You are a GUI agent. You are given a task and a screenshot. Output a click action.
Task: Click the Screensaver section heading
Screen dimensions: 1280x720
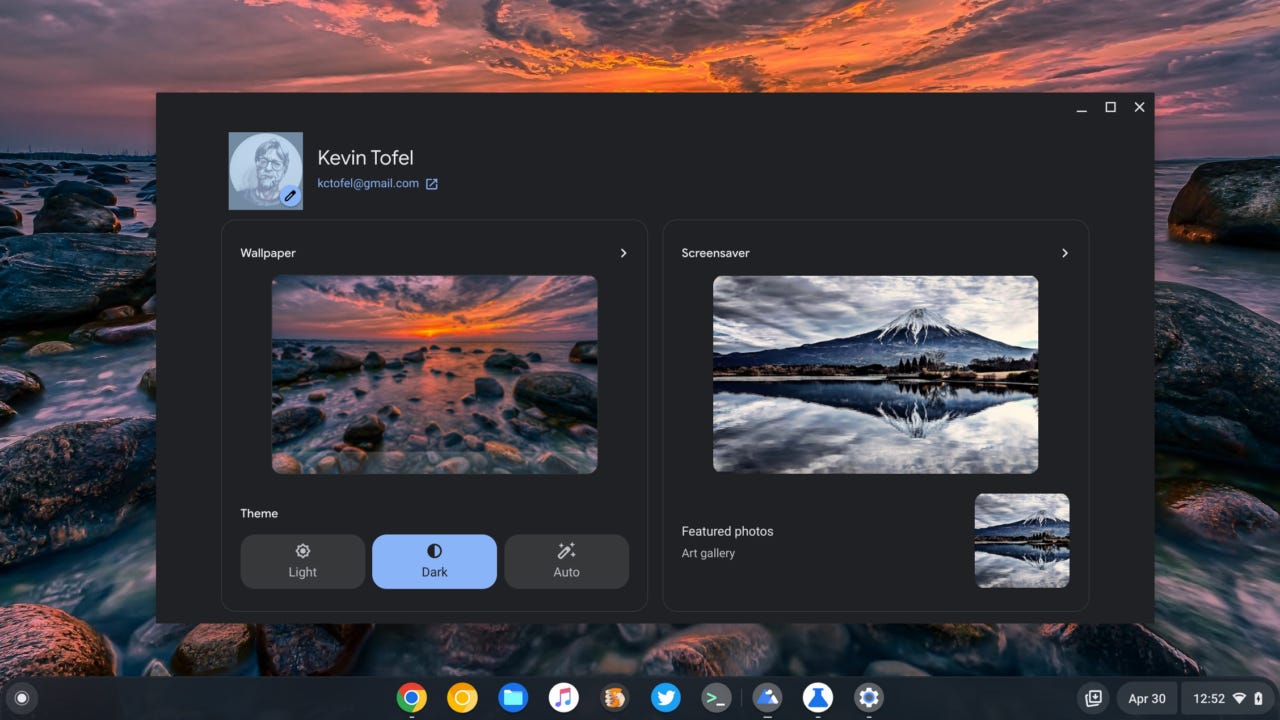pos(715,253)
